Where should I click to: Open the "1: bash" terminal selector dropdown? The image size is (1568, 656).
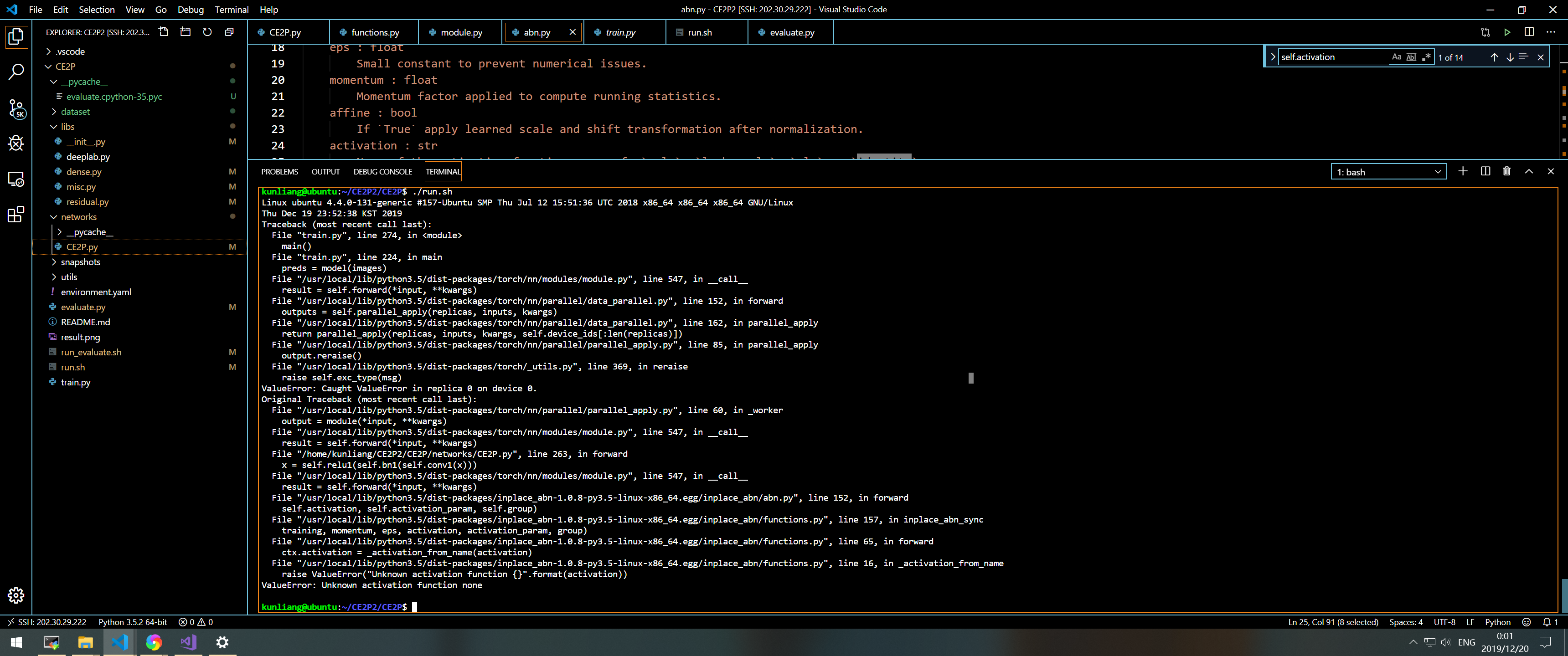coord(1388,171)
